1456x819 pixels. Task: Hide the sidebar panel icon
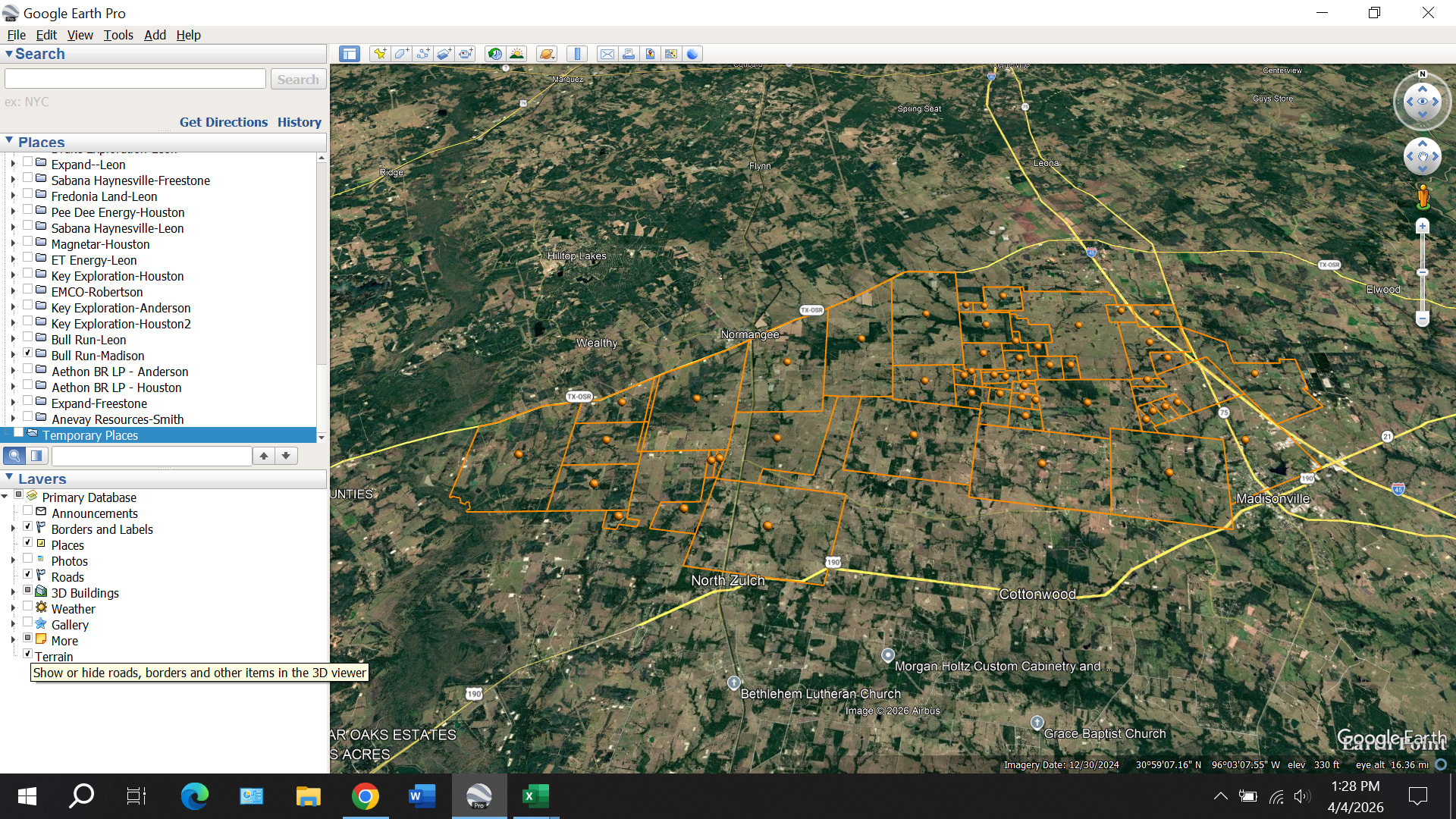click(349, 54)
